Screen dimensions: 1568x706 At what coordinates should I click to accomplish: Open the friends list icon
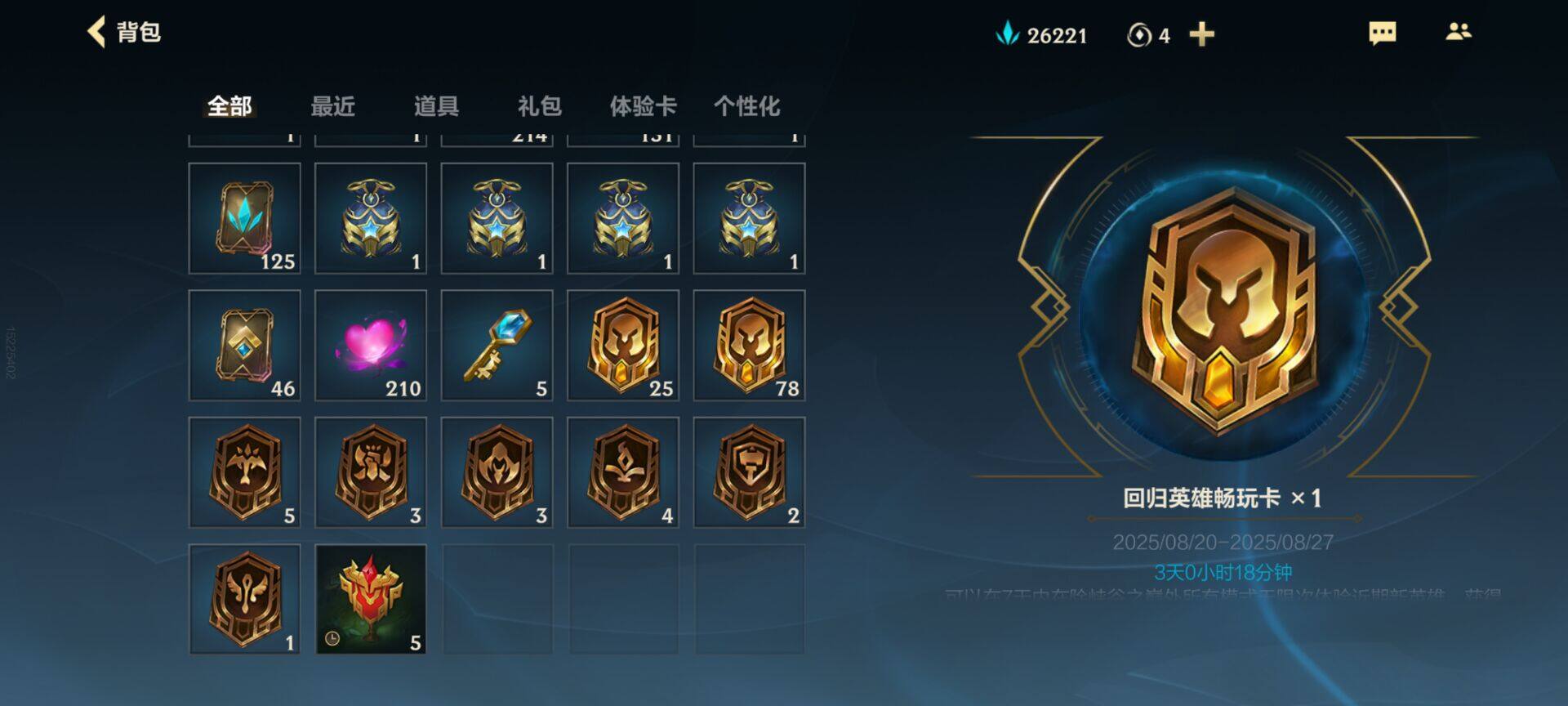[x=1458, y=32]
